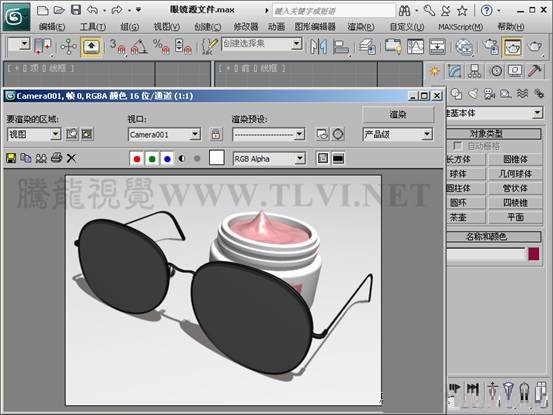The height and width of the screenshot is (415, 553).
Task: Open the layer manager icon
Action: pos(367,47)
